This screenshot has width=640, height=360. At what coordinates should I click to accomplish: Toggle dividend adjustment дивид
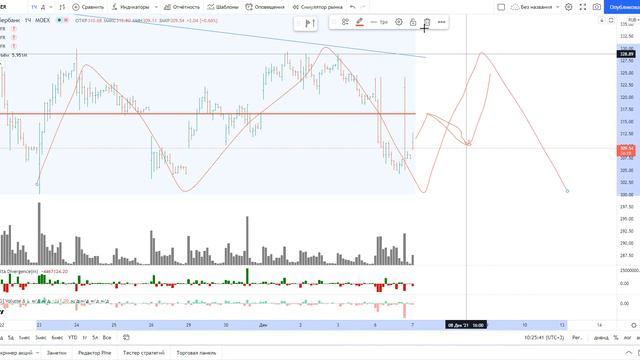pos(601,338)
